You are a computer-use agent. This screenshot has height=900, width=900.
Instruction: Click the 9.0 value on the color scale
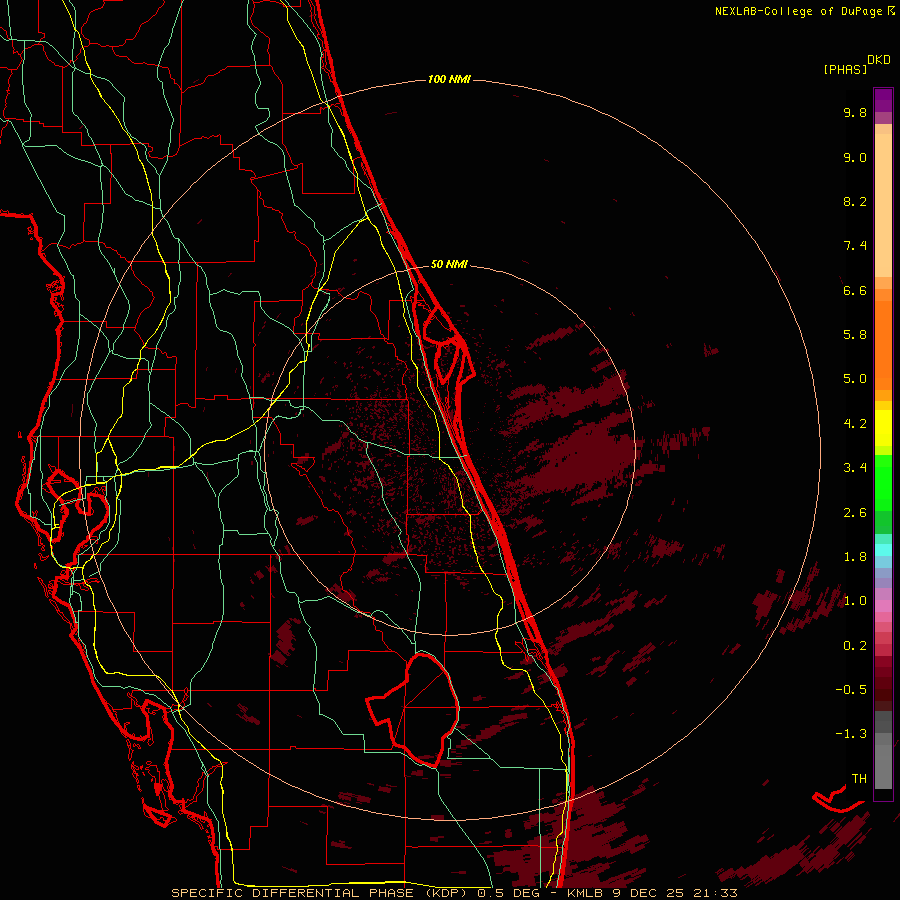tap(855, 157)
